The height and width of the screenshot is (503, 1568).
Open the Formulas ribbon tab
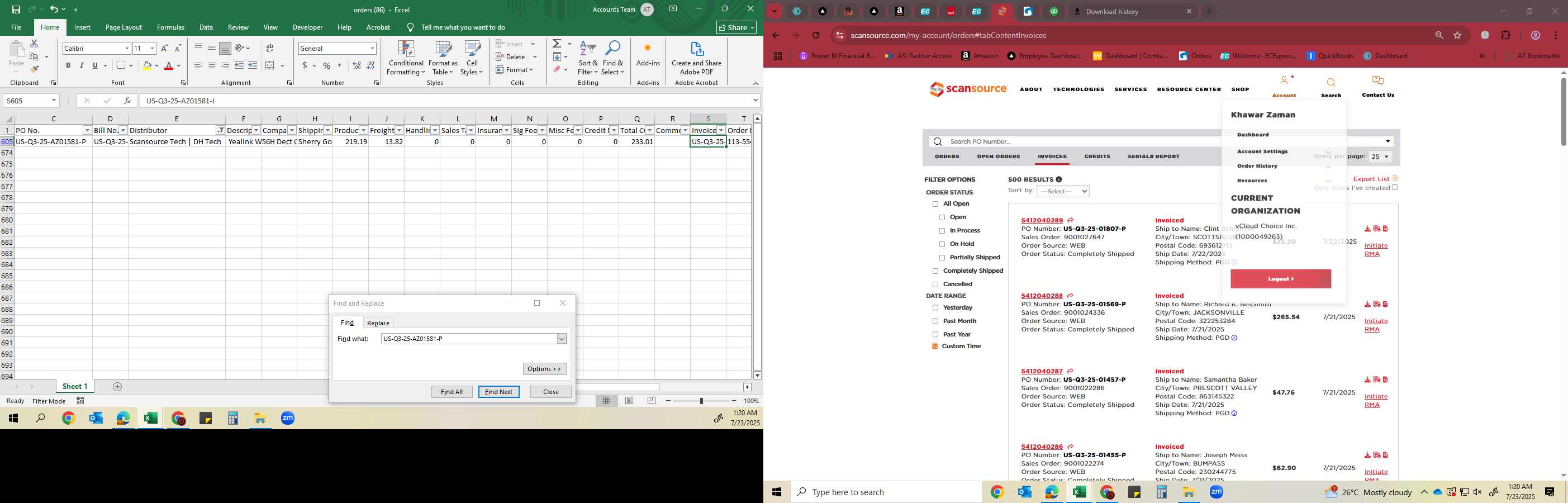pos(170,27)
